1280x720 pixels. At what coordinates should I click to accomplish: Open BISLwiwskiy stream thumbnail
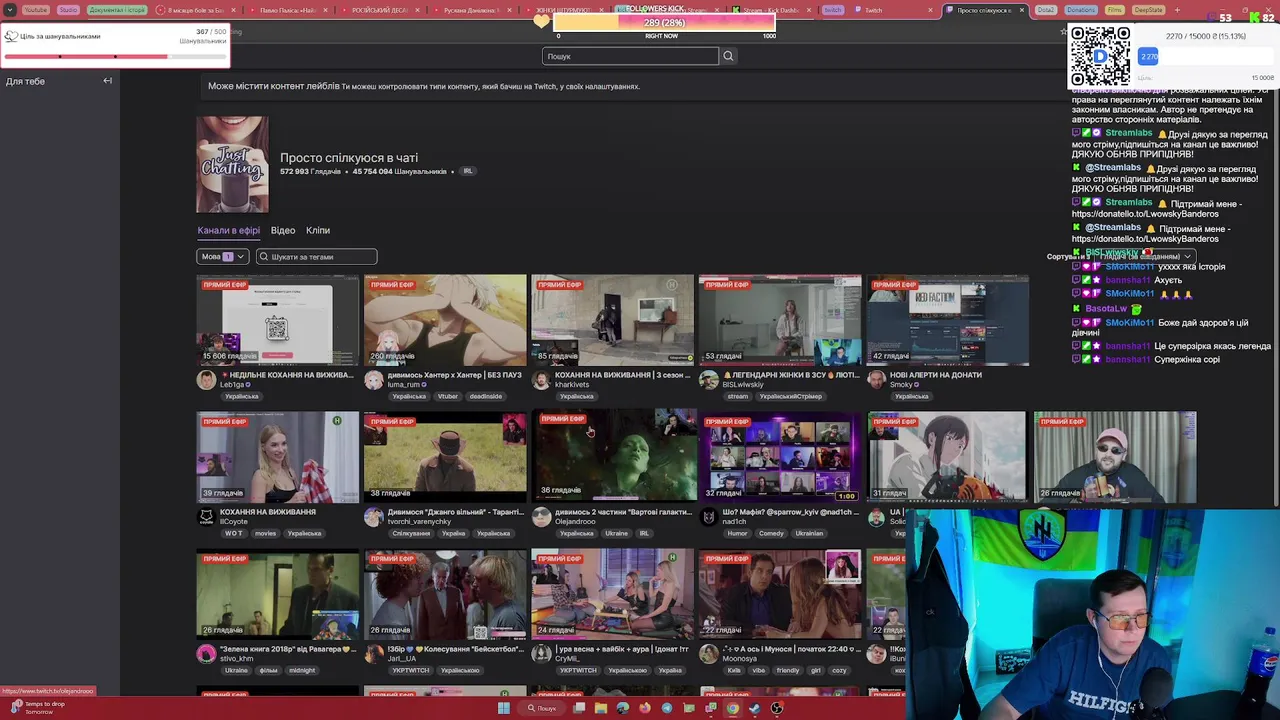(780, 320)
